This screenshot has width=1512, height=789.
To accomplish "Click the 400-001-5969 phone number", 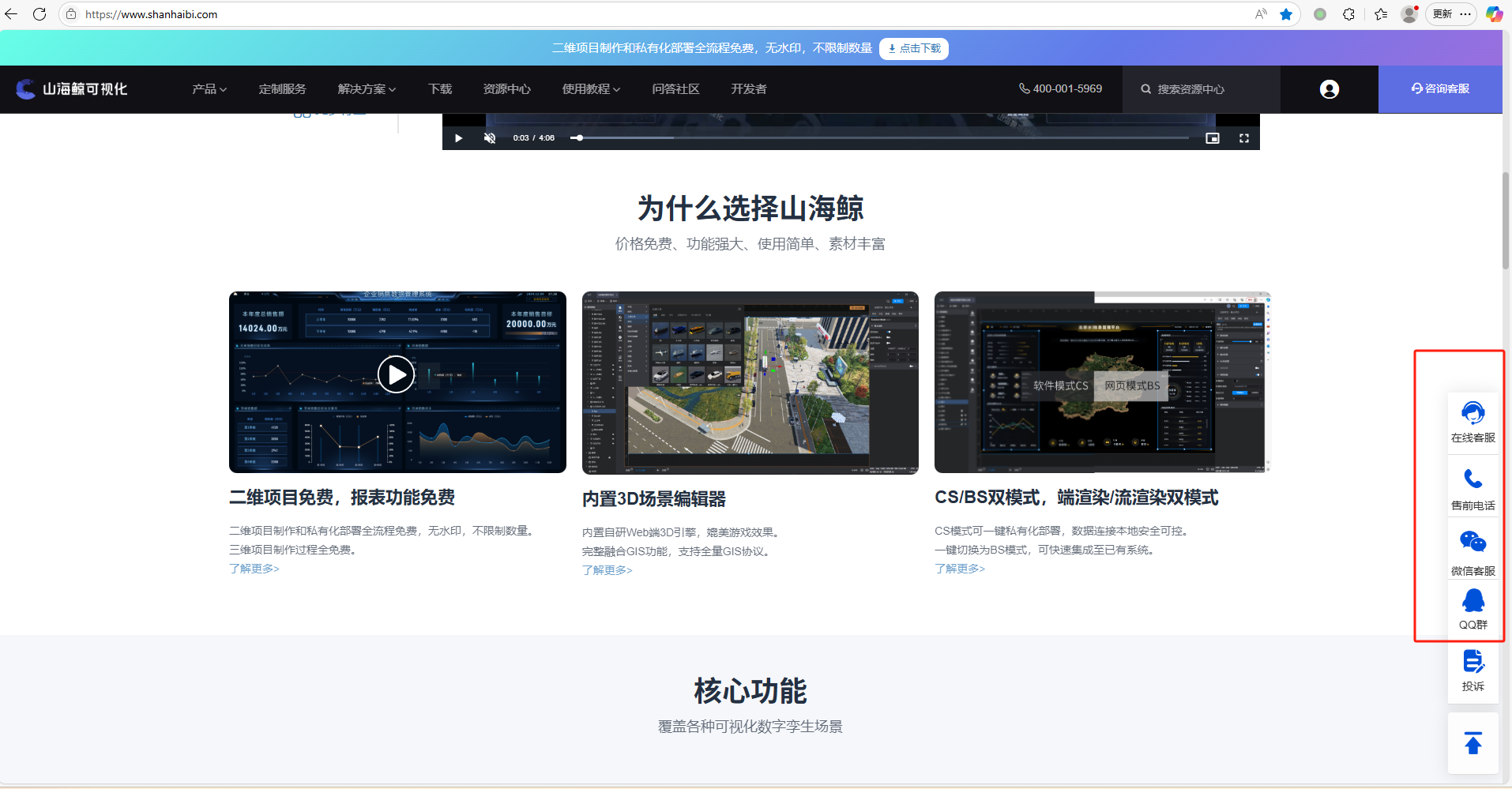I will pyautogui.click(x=1060, y=88).
